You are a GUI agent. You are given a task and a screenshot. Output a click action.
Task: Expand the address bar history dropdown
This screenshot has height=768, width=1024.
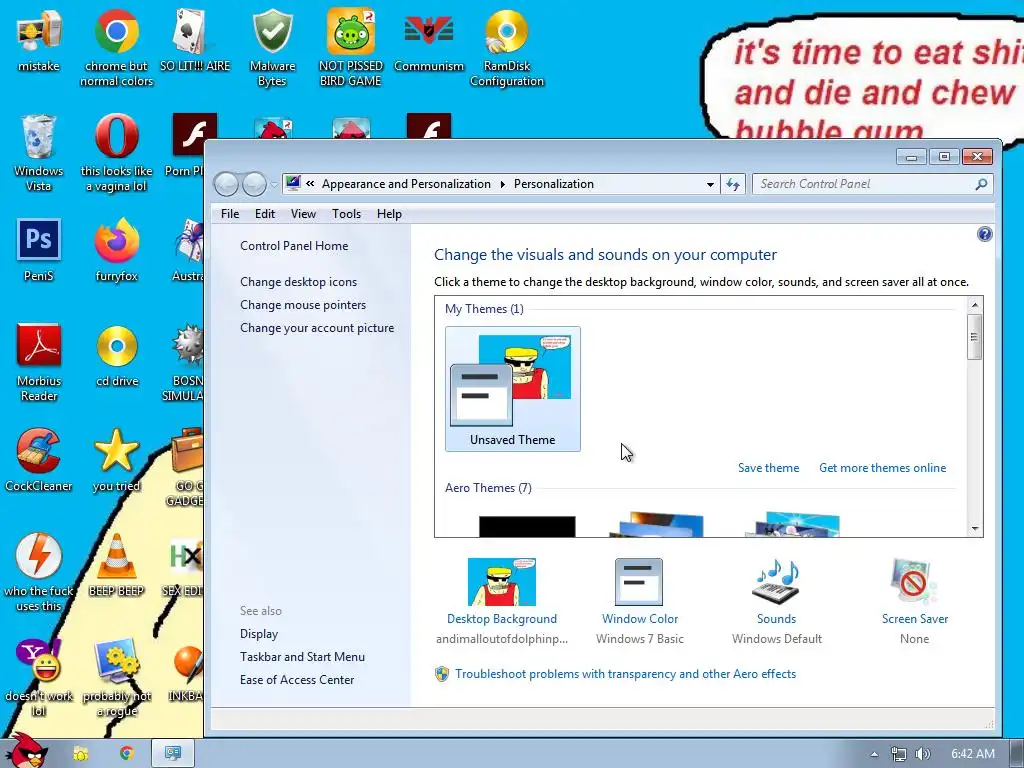[710, 185]
